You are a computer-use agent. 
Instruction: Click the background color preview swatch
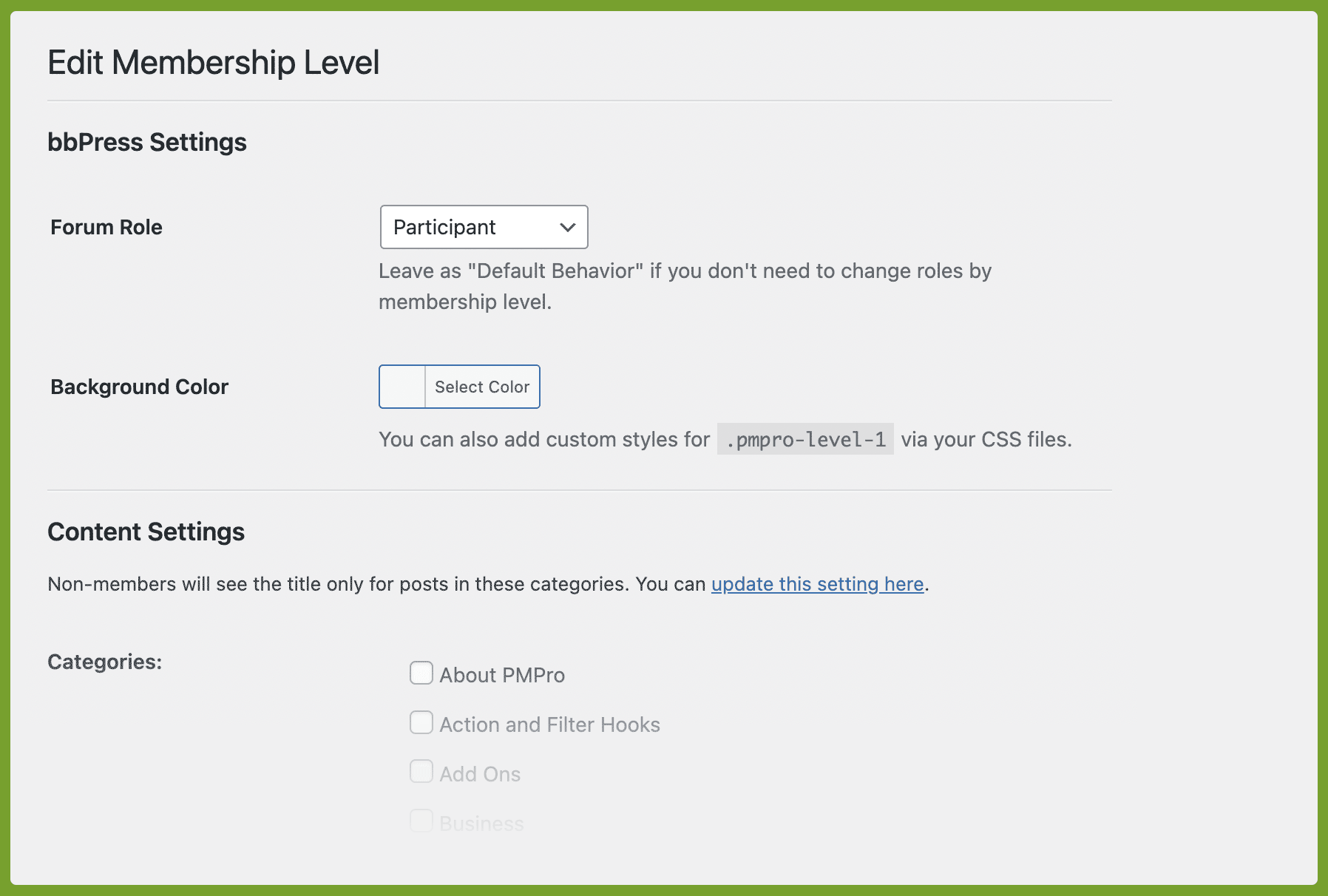(x=402, y=387)
